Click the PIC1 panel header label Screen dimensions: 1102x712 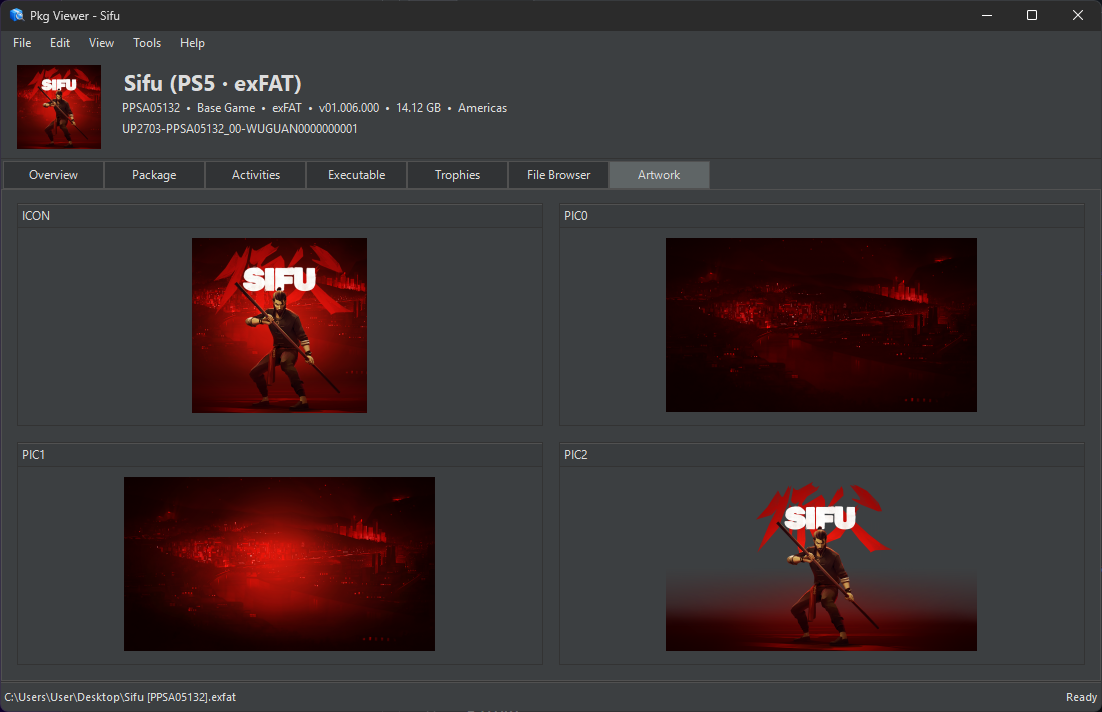33,455
